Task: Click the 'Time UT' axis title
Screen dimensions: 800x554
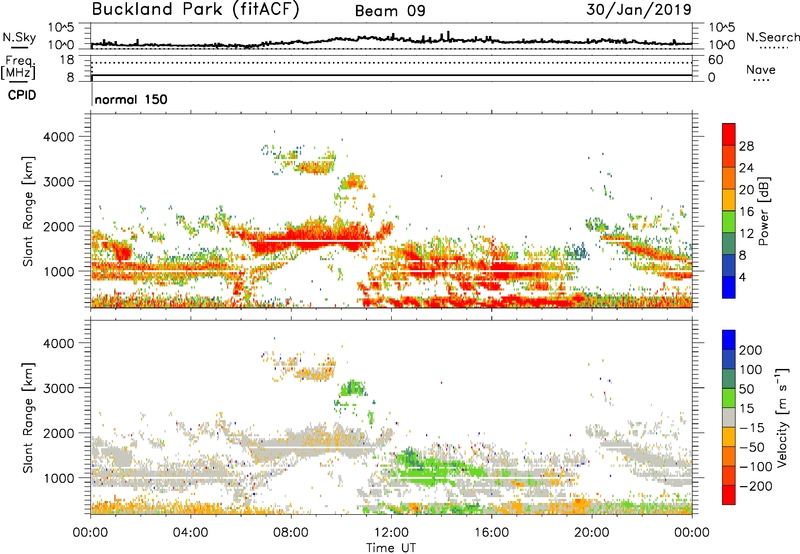Action: 391,547
